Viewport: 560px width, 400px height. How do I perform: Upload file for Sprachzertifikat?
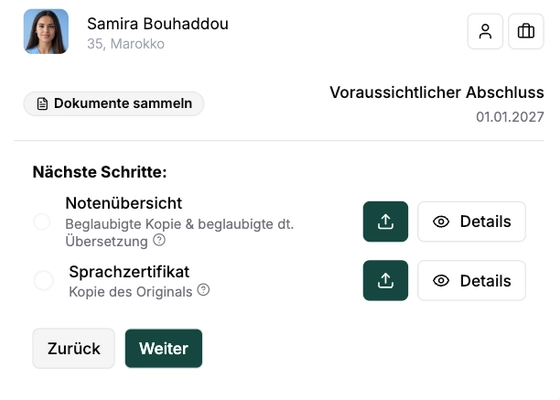pos(385,280)
